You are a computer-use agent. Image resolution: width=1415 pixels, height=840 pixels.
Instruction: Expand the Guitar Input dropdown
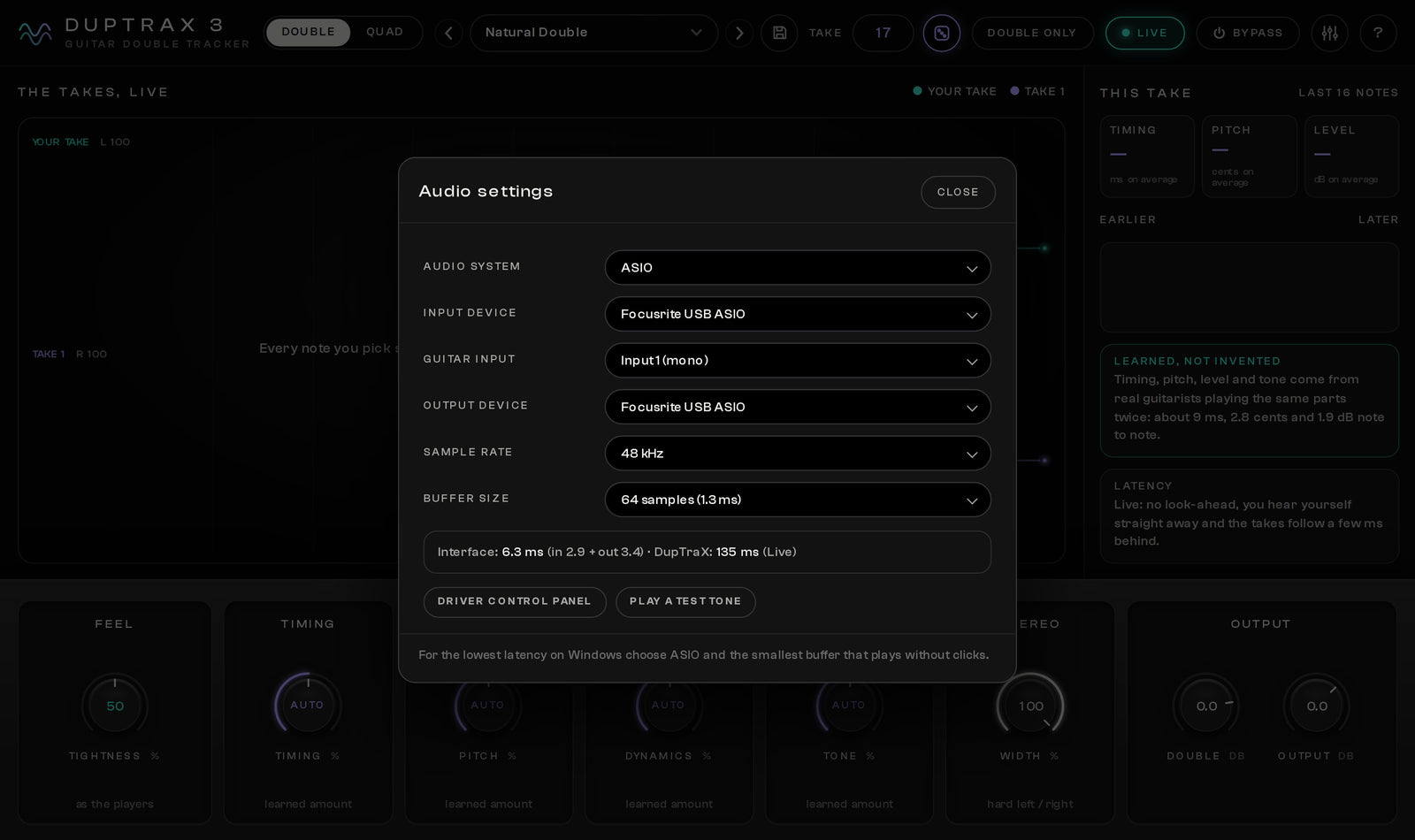tap(798, 361)
